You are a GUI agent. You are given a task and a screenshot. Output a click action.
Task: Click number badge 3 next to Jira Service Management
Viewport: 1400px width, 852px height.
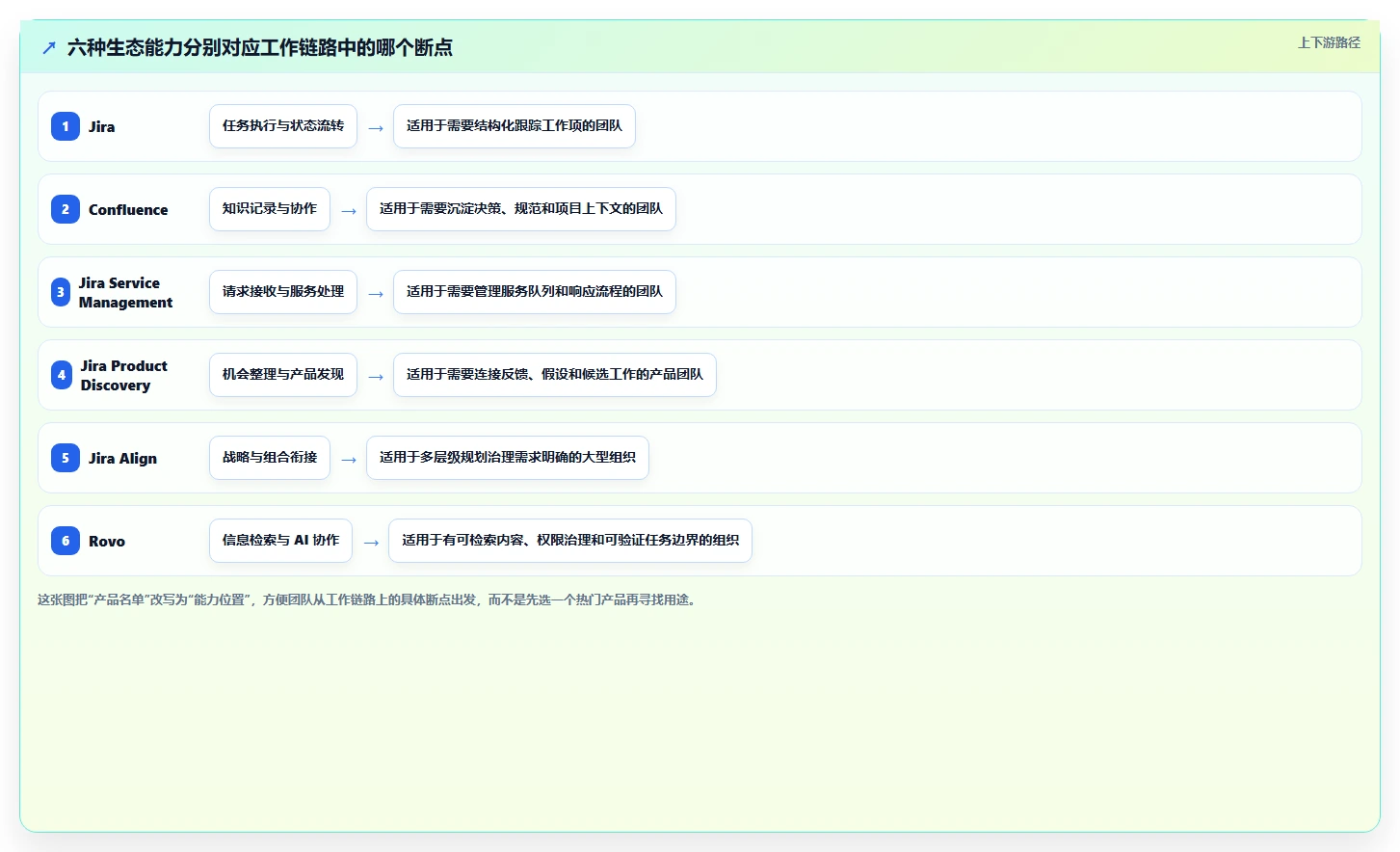61,292
